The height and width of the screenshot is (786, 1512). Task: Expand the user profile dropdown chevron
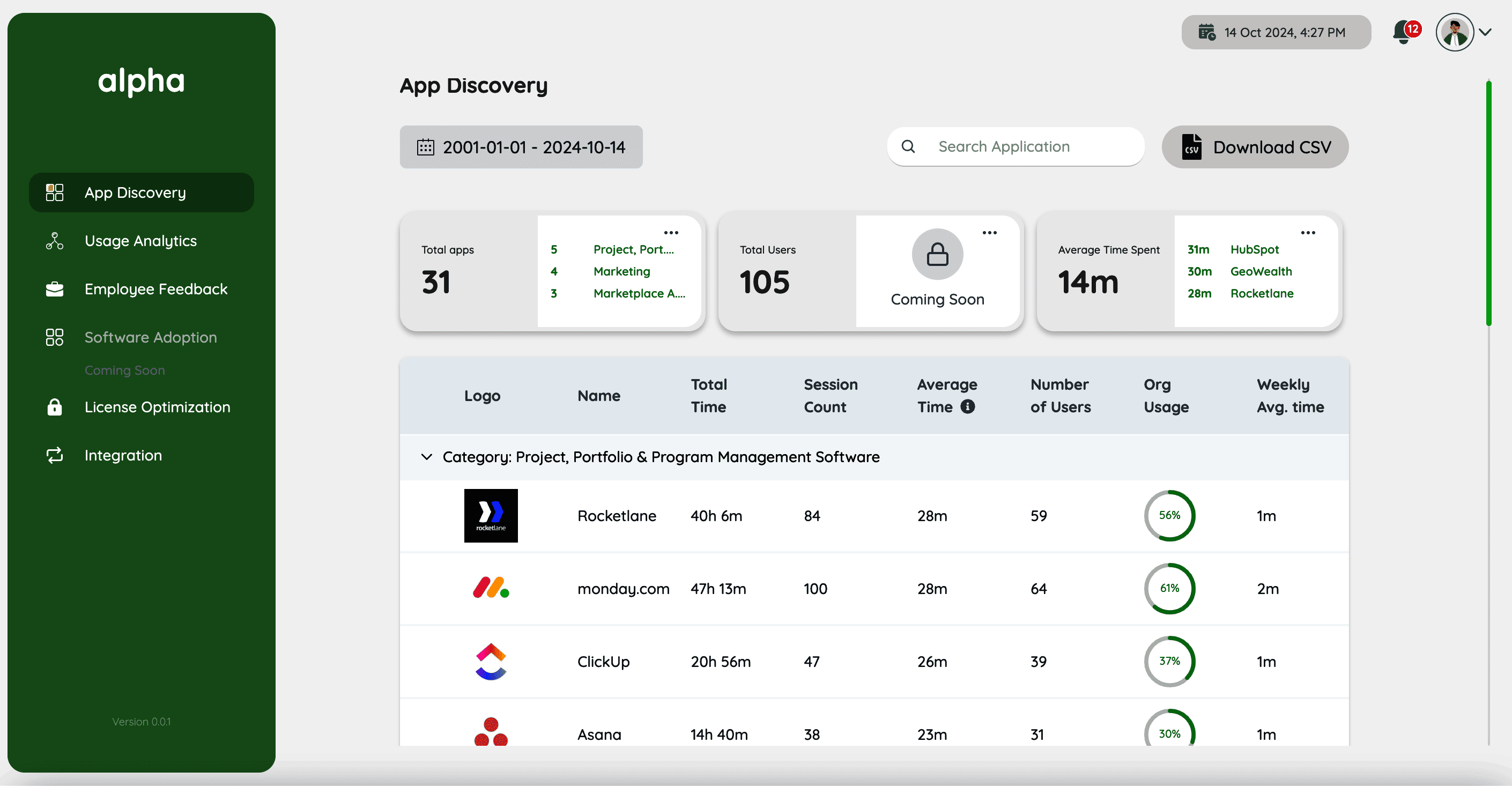[x=1485, y=32]
